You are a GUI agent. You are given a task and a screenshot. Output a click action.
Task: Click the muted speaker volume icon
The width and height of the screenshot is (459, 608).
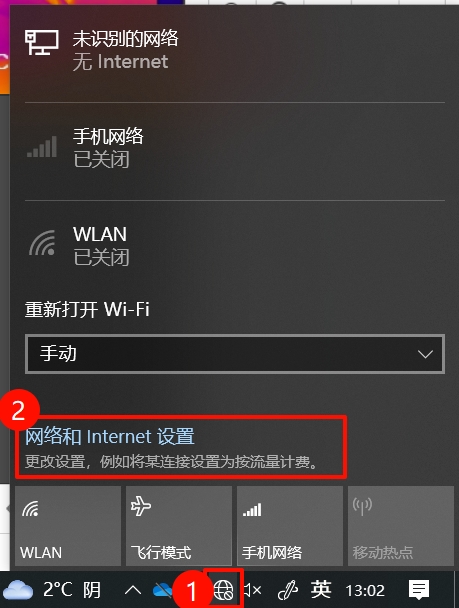252,591
